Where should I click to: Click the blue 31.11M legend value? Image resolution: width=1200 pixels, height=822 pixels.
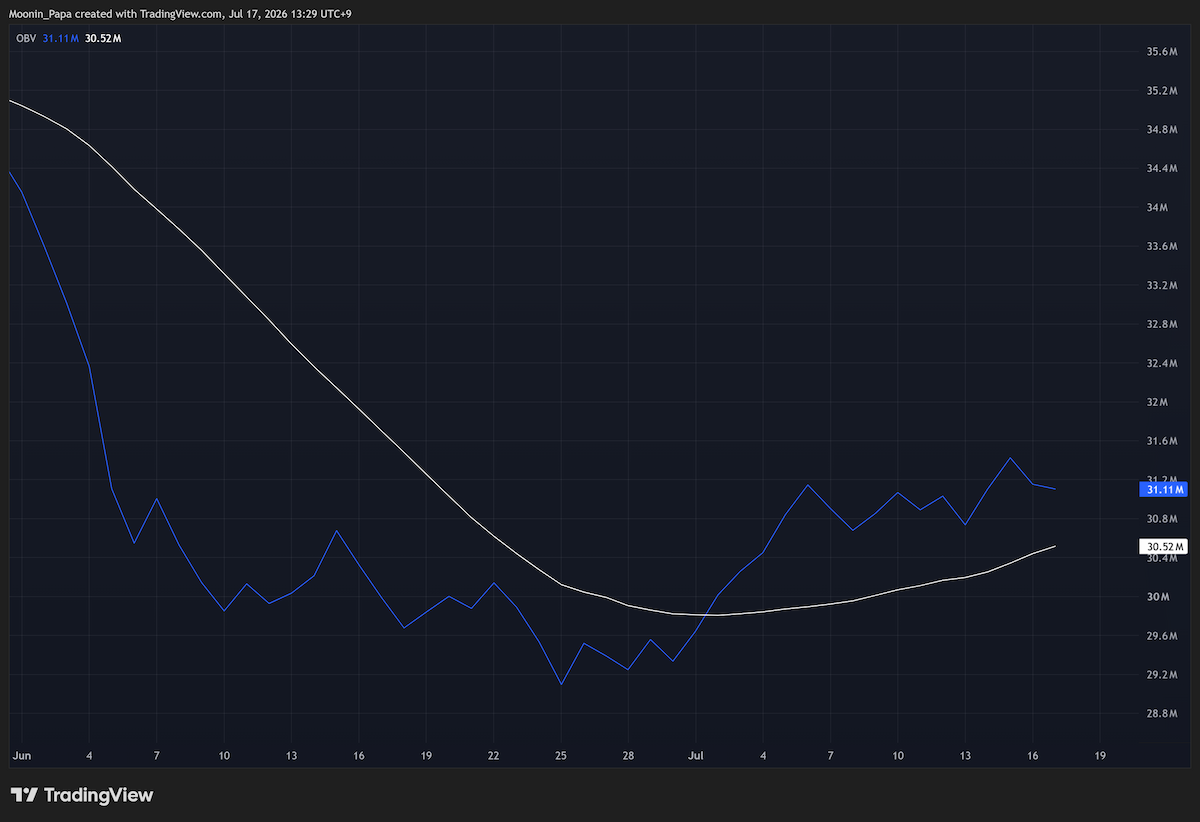(x=60, y=38)
